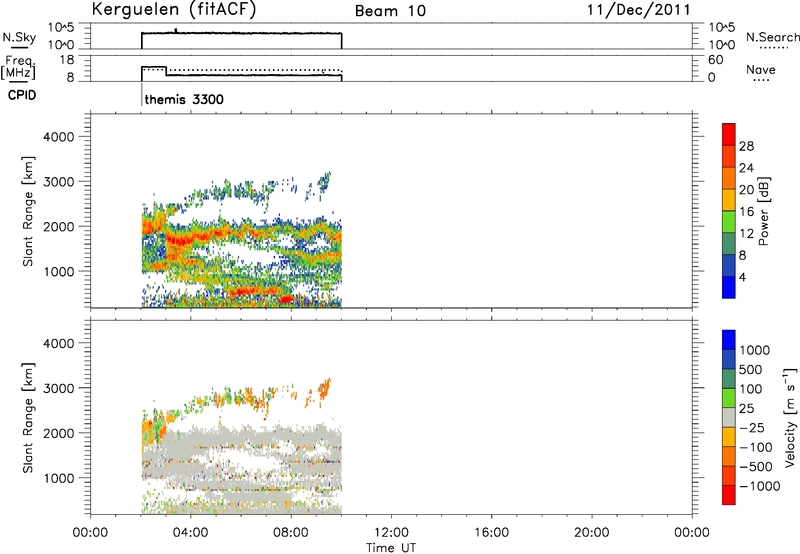Click the 'themis 3300' CPID text
The height and width of the screenshot is (554, 800).
point(184,99)
